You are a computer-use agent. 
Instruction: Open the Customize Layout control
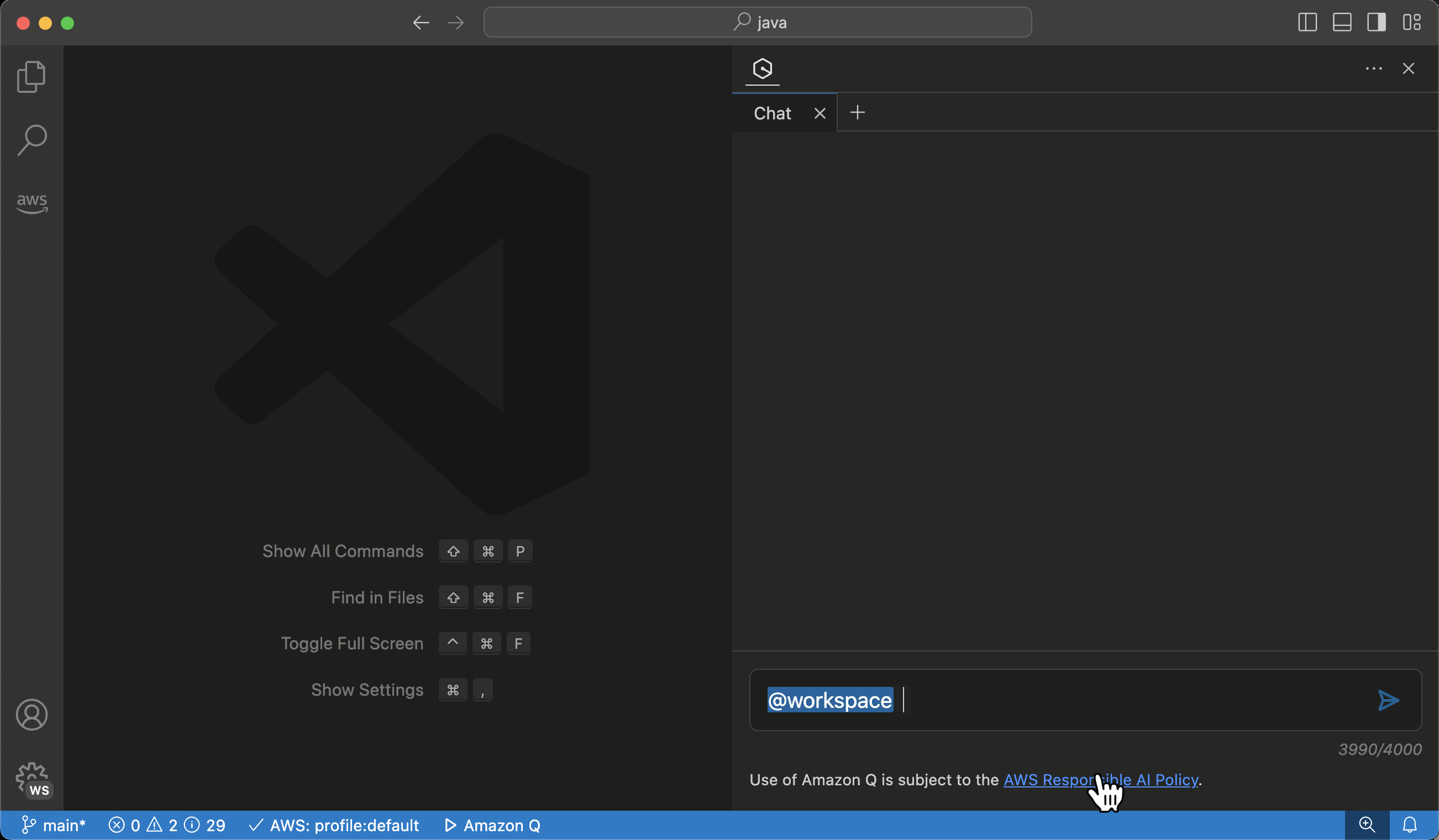pos(1412,22)
